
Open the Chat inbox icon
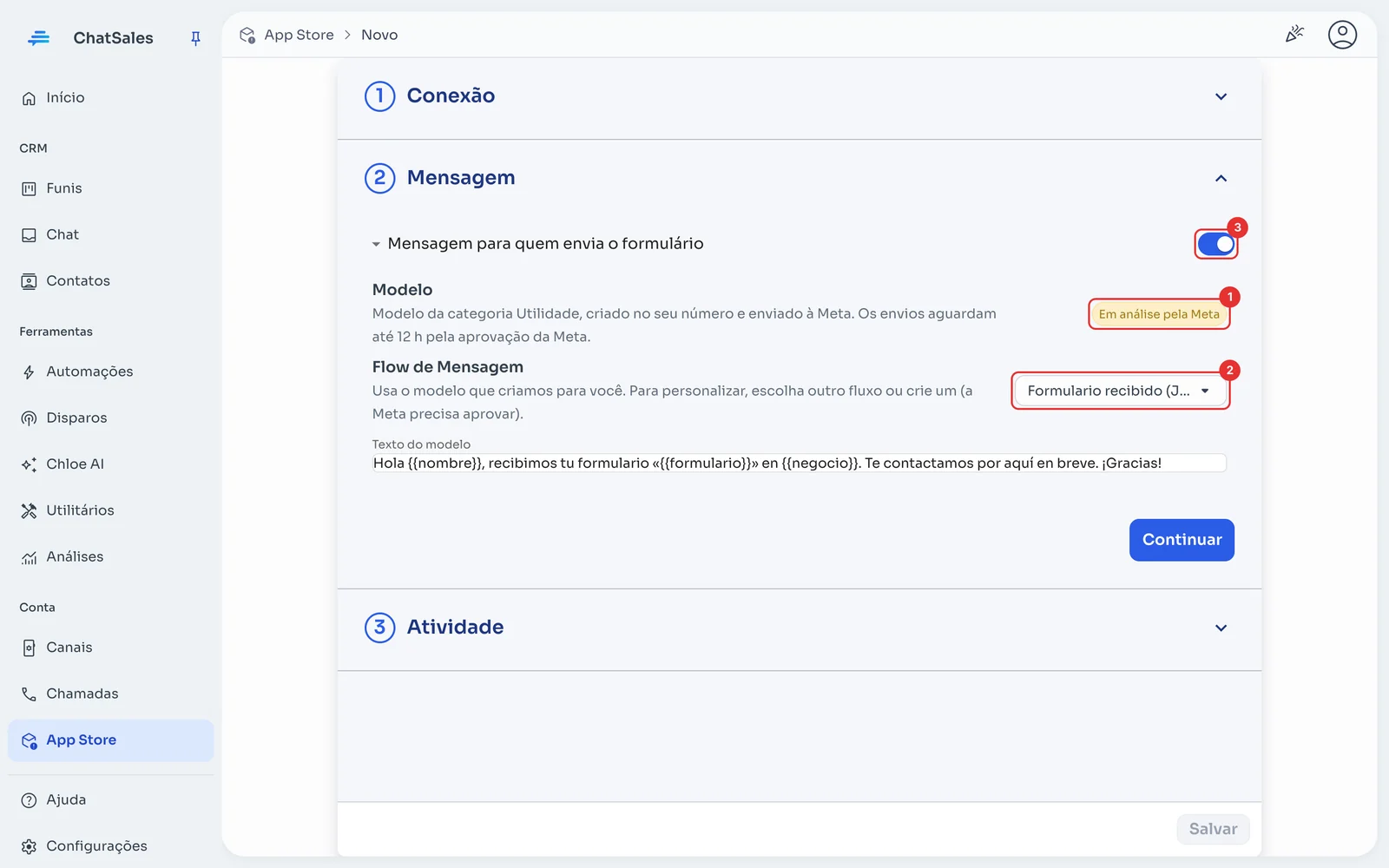pyautogui.click(x=29, y=235)
